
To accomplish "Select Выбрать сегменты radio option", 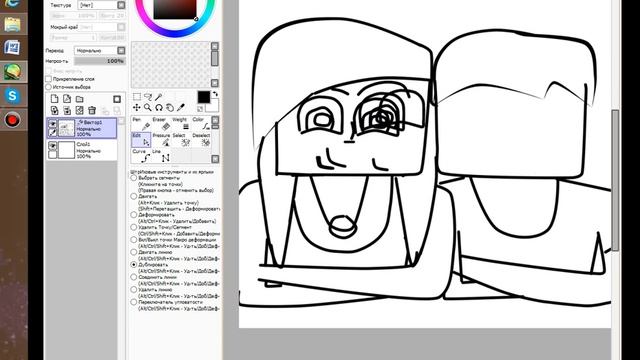I will pos(133,178).
